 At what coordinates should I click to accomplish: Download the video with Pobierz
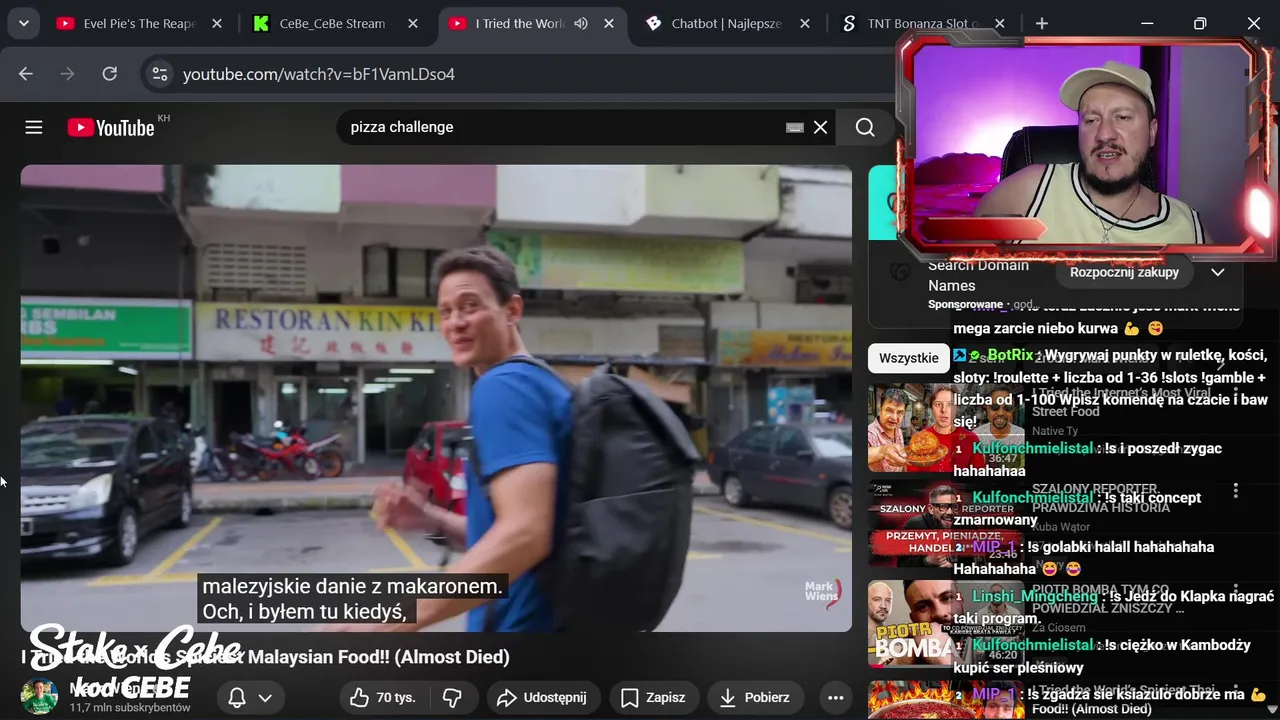[x=755, y=698]
